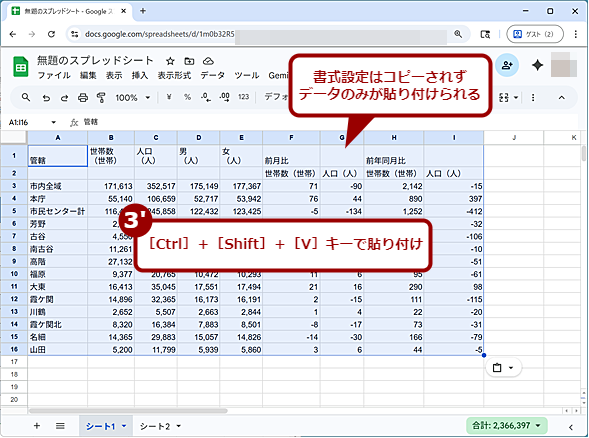Screen dimensions: 589x438
Task: Click the redo icon in toolbar
Action: coord(64,98)
